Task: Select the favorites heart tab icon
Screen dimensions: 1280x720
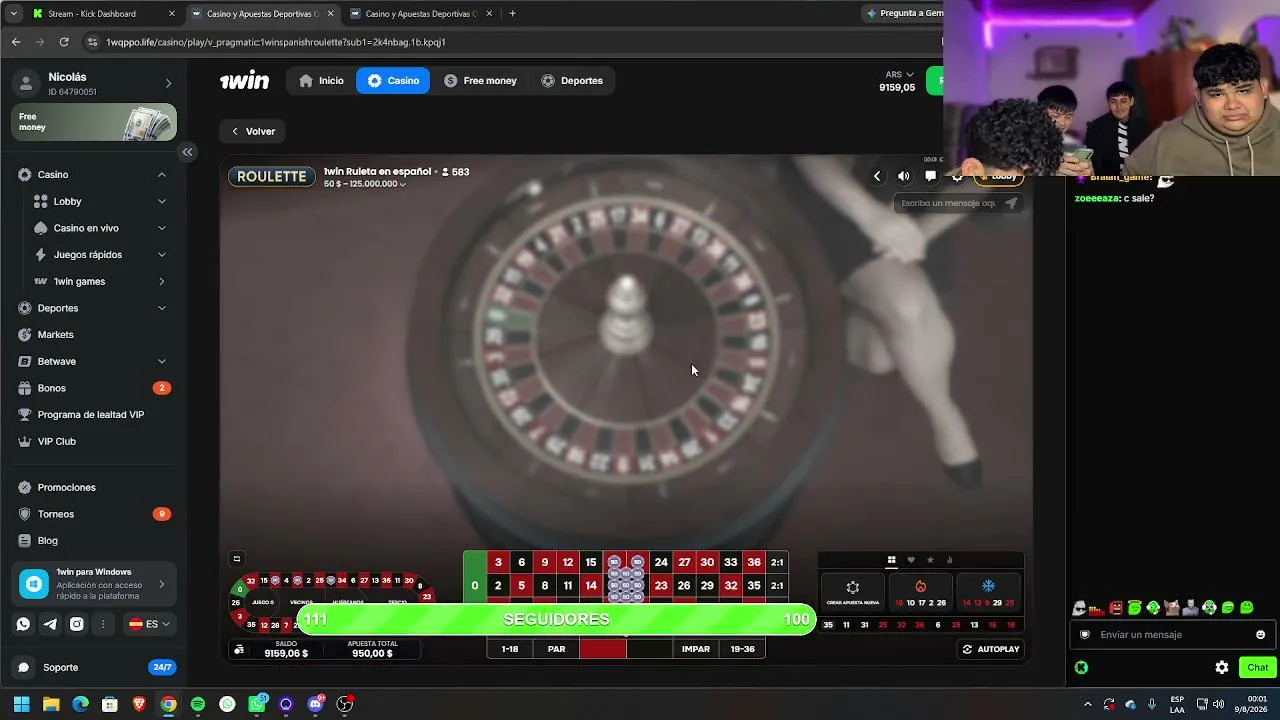Action: click(910, 560)
